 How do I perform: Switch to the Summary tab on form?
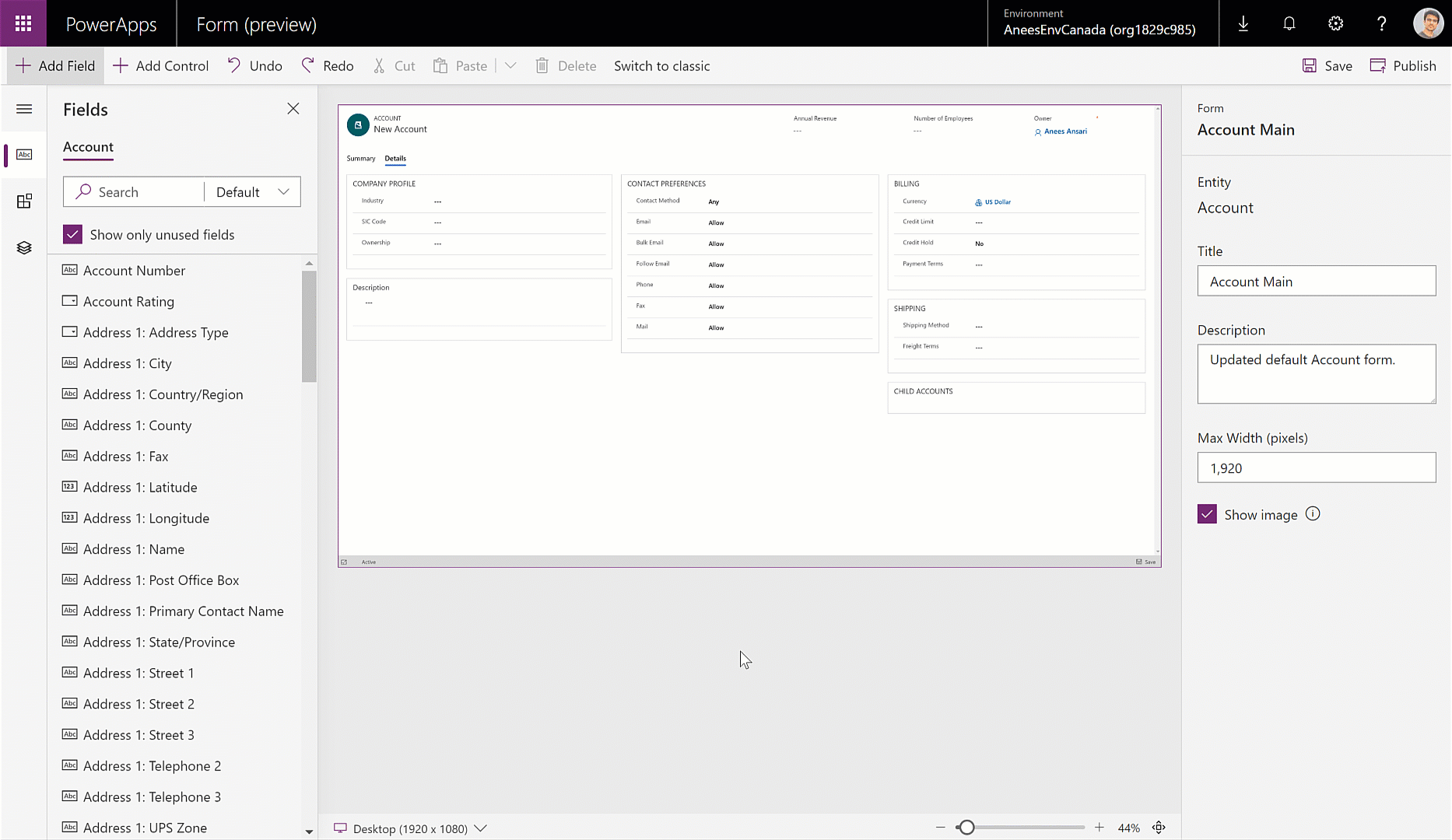(361, 159)
